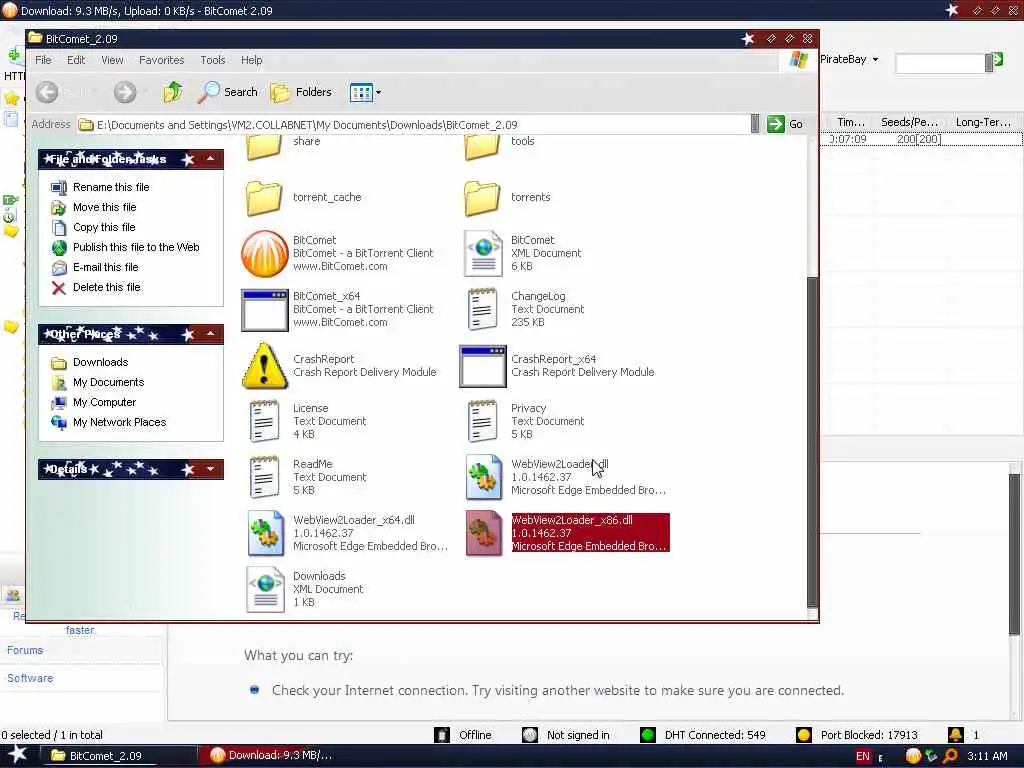Open the View menu
The height and width of the screenshot is (768, 1024).
(112, 60)
